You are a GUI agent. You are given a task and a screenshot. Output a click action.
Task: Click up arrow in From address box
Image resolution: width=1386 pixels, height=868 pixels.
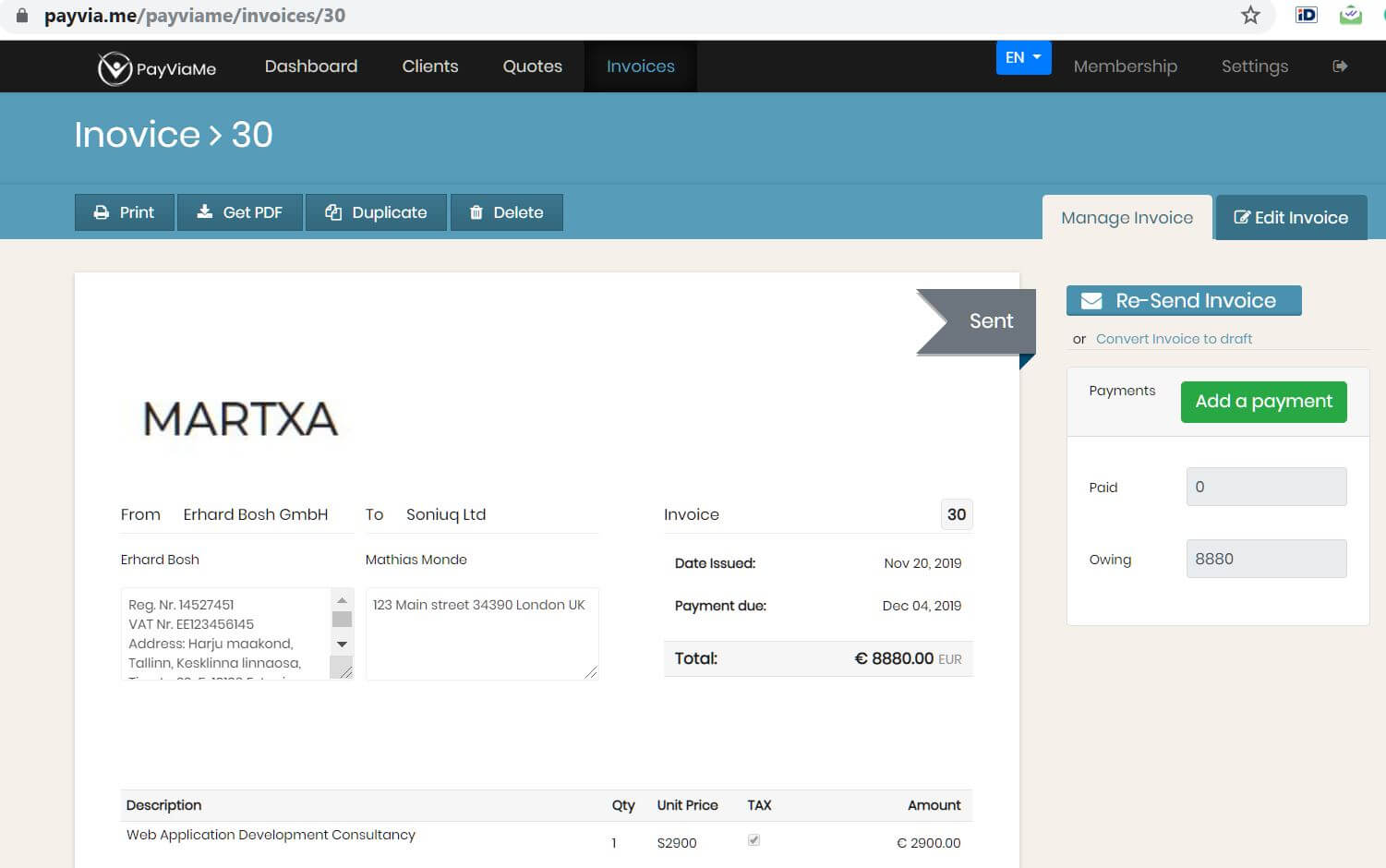point(342,600)
